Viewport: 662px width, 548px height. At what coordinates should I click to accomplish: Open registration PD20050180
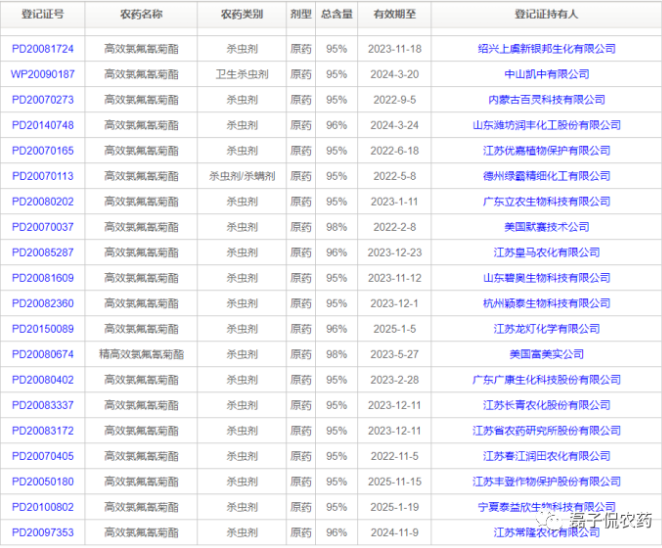tap(42, 481)
